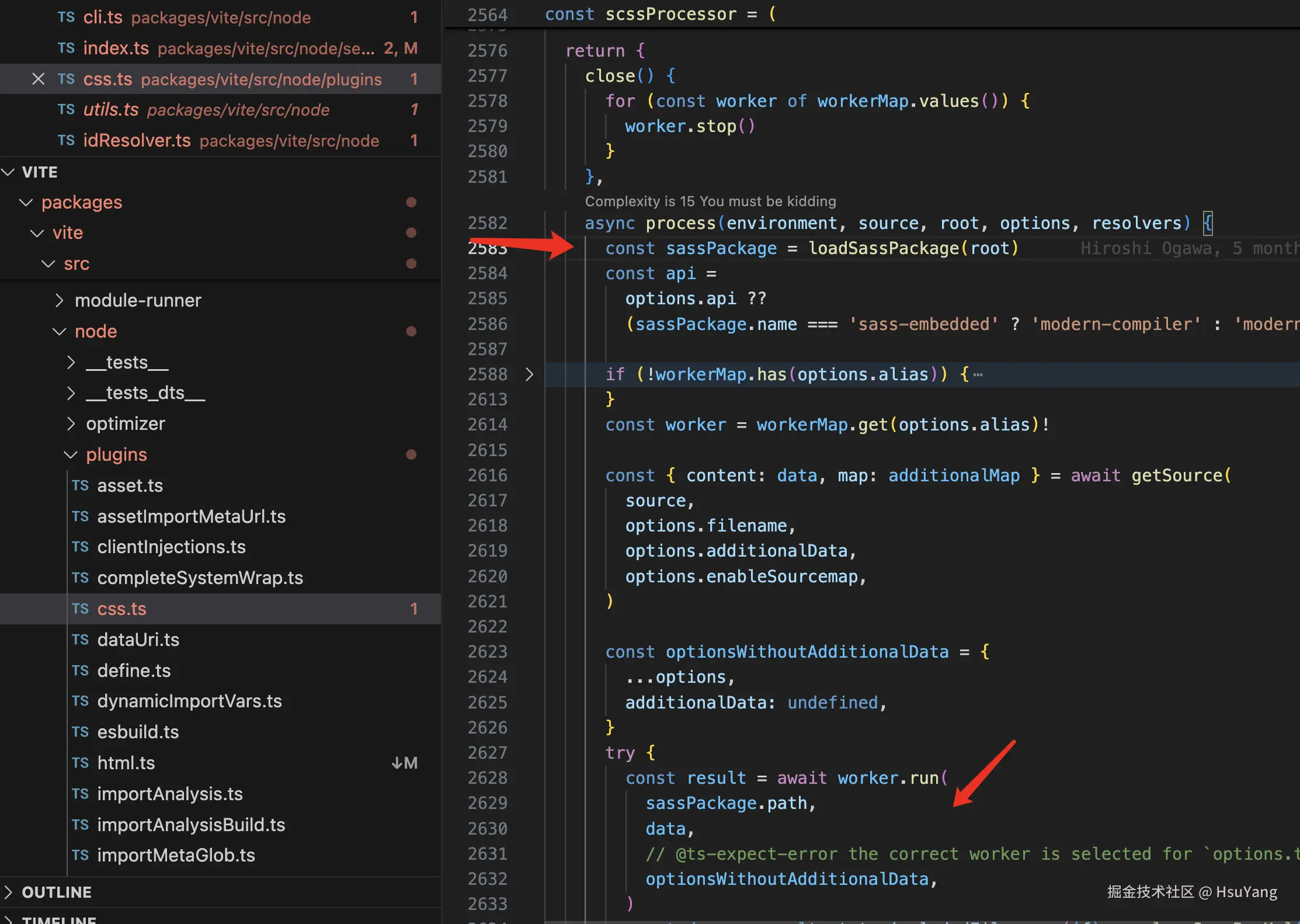Screen dimensions: 1300x924
Task: Click the TS icon beside importMetaGlob.ts
Action: pos(80,856)
